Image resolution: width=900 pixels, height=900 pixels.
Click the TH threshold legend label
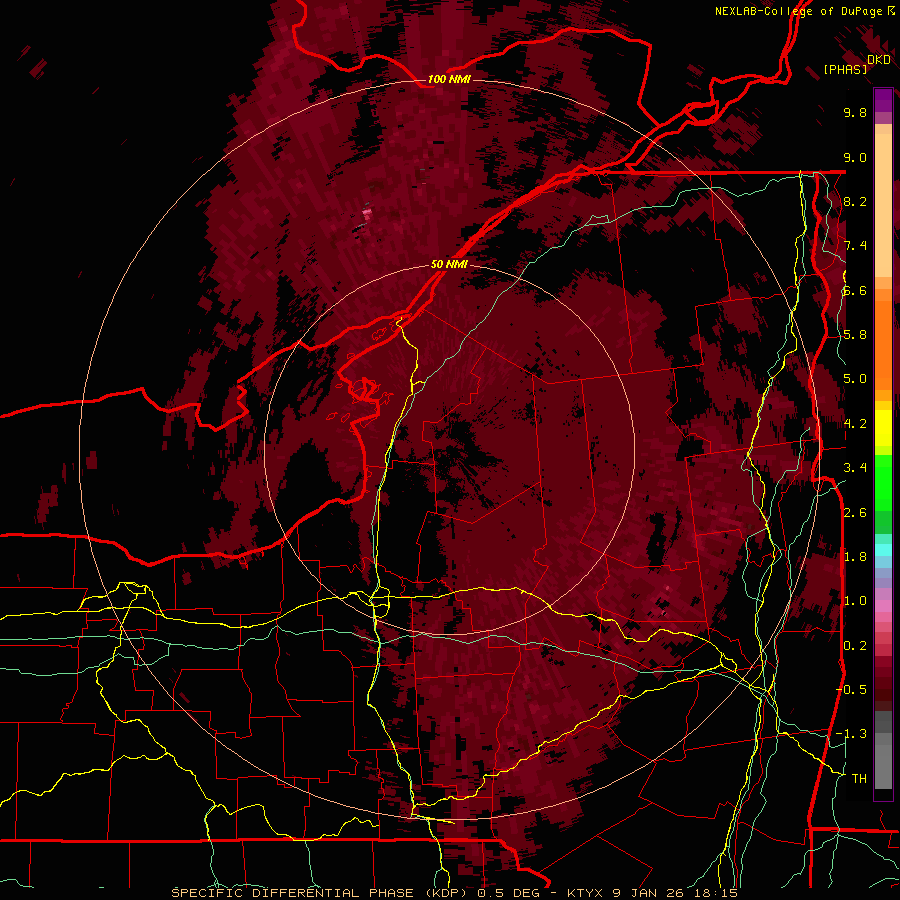pyautogui.click(x=859, y=779)
